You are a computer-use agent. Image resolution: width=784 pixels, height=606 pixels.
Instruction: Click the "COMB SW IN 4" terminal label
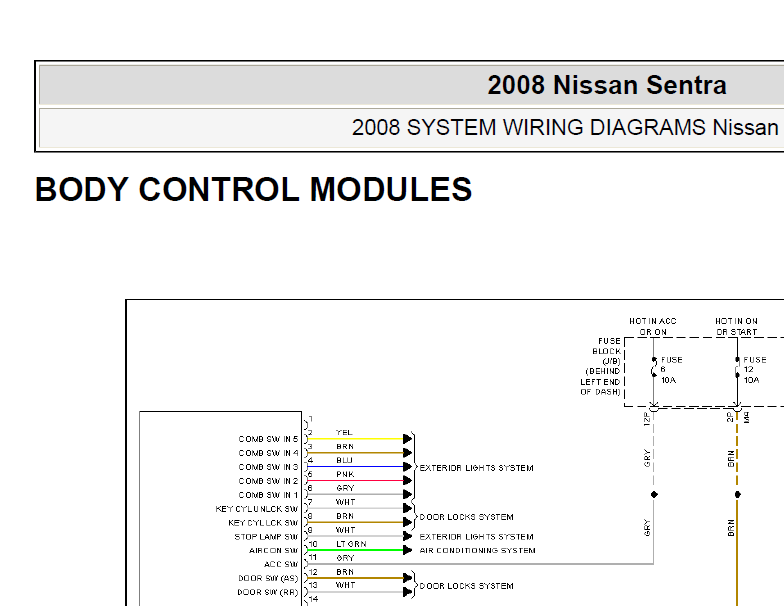click(x=268, y=453)
